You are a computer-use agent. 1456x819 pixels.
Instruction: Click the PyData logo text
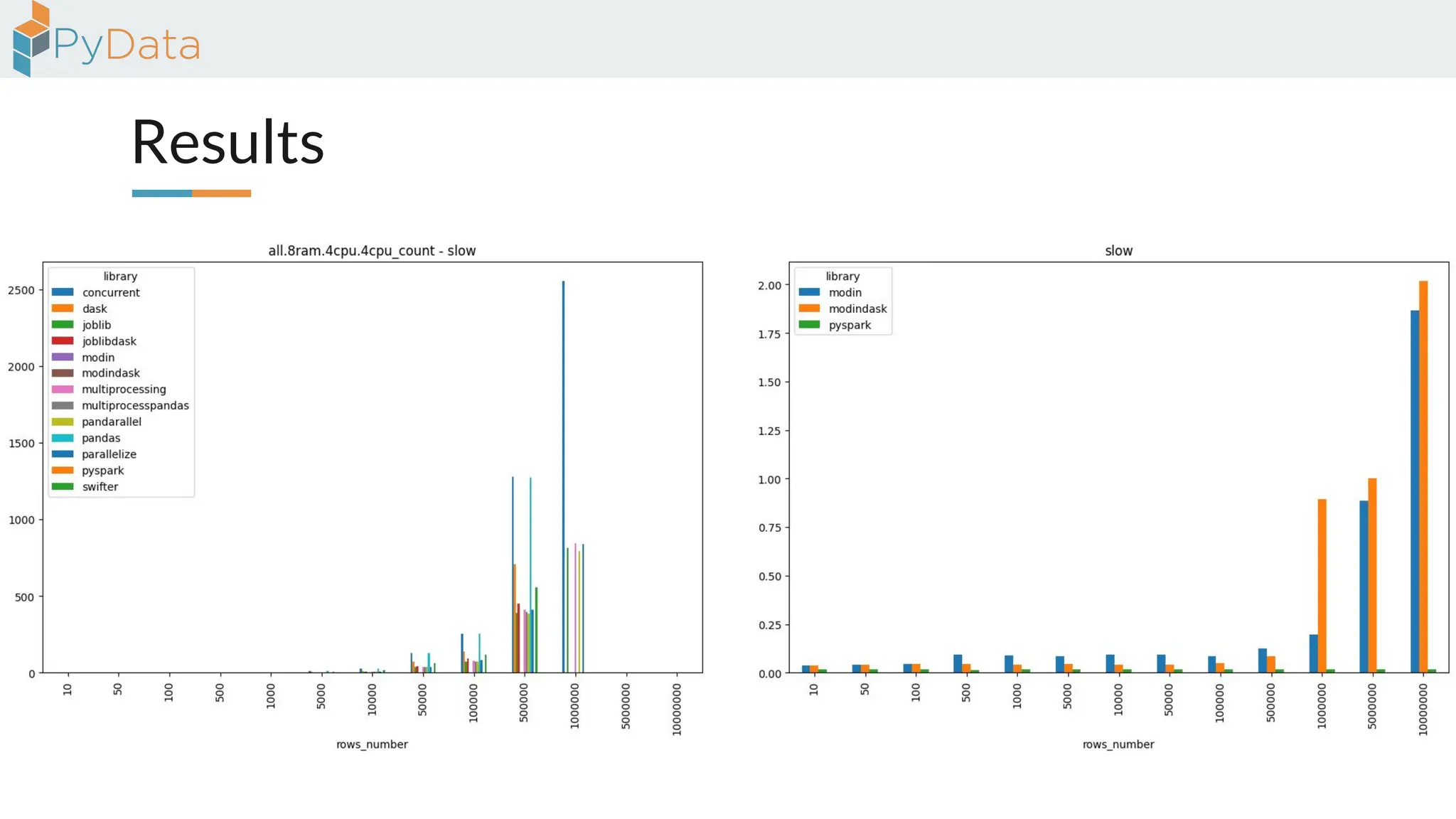click(x=127, y=45)
